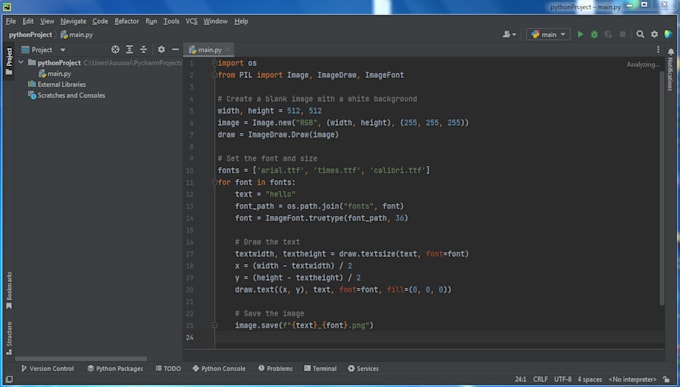Select Scratches and Consoles tree item

coord(66,95)
